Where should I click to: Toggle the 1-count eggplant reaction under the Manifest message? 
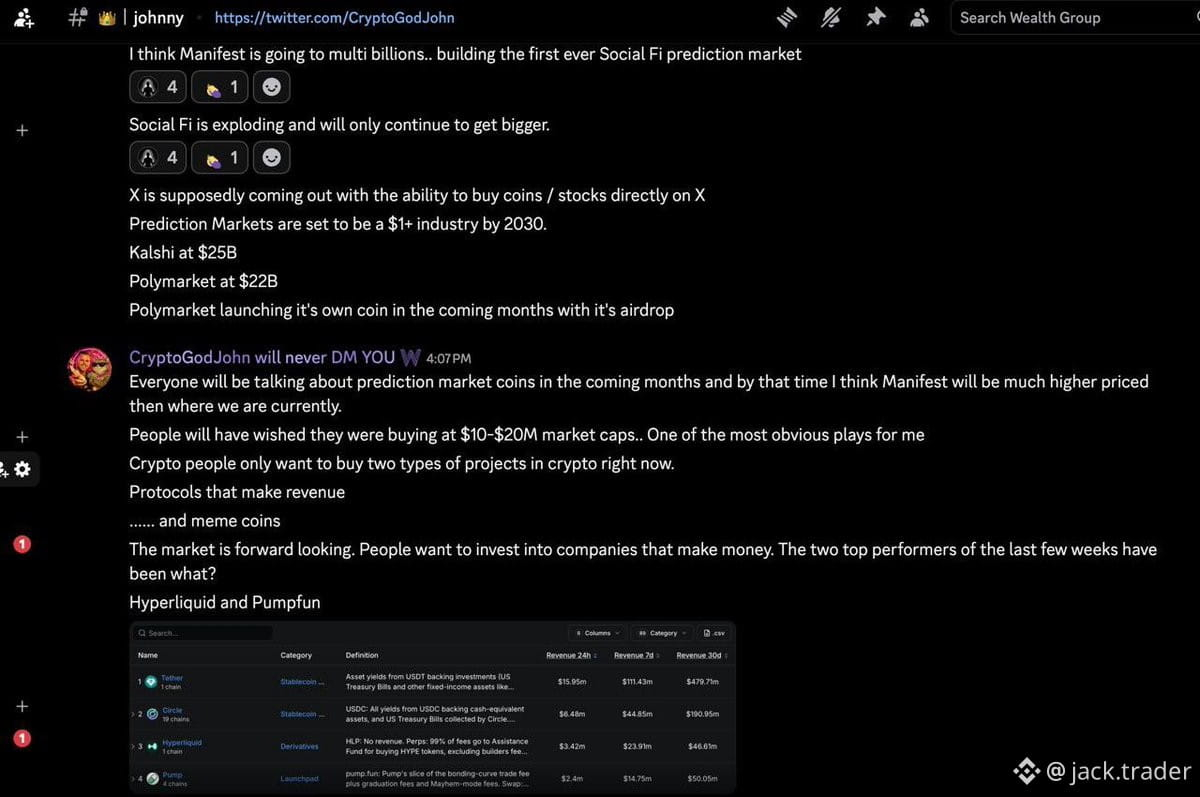(x=220, y=87)
